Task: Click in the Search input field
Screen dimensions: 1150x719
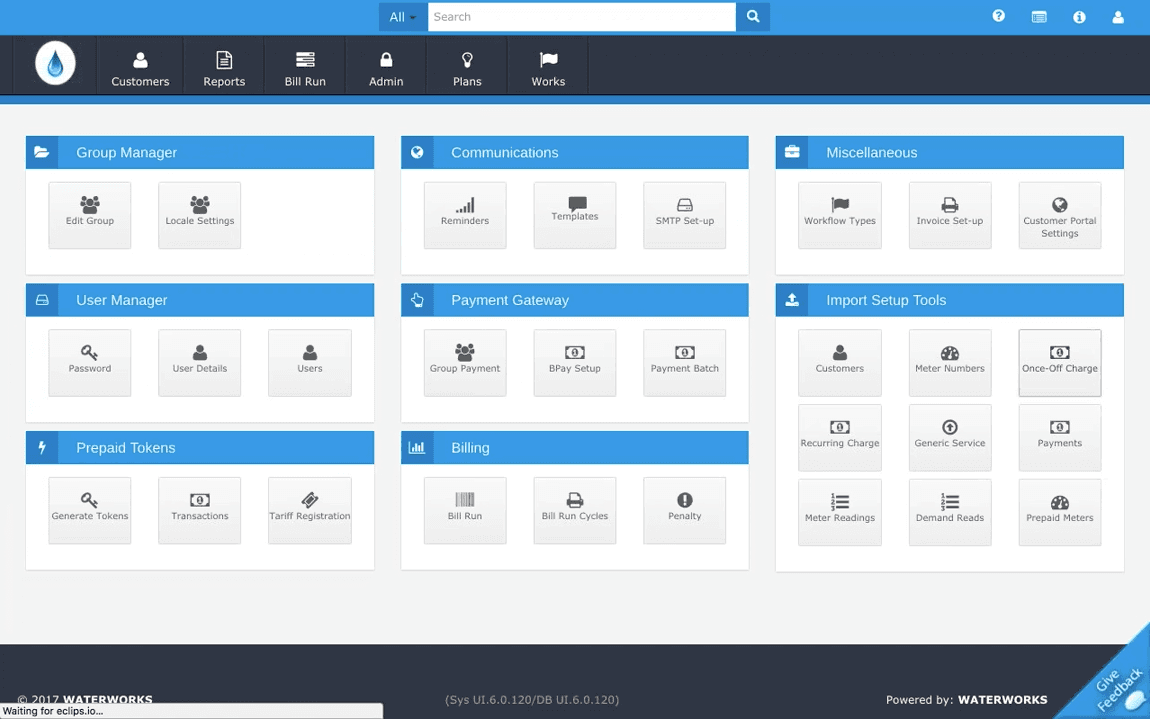Action: pos(582,17)
